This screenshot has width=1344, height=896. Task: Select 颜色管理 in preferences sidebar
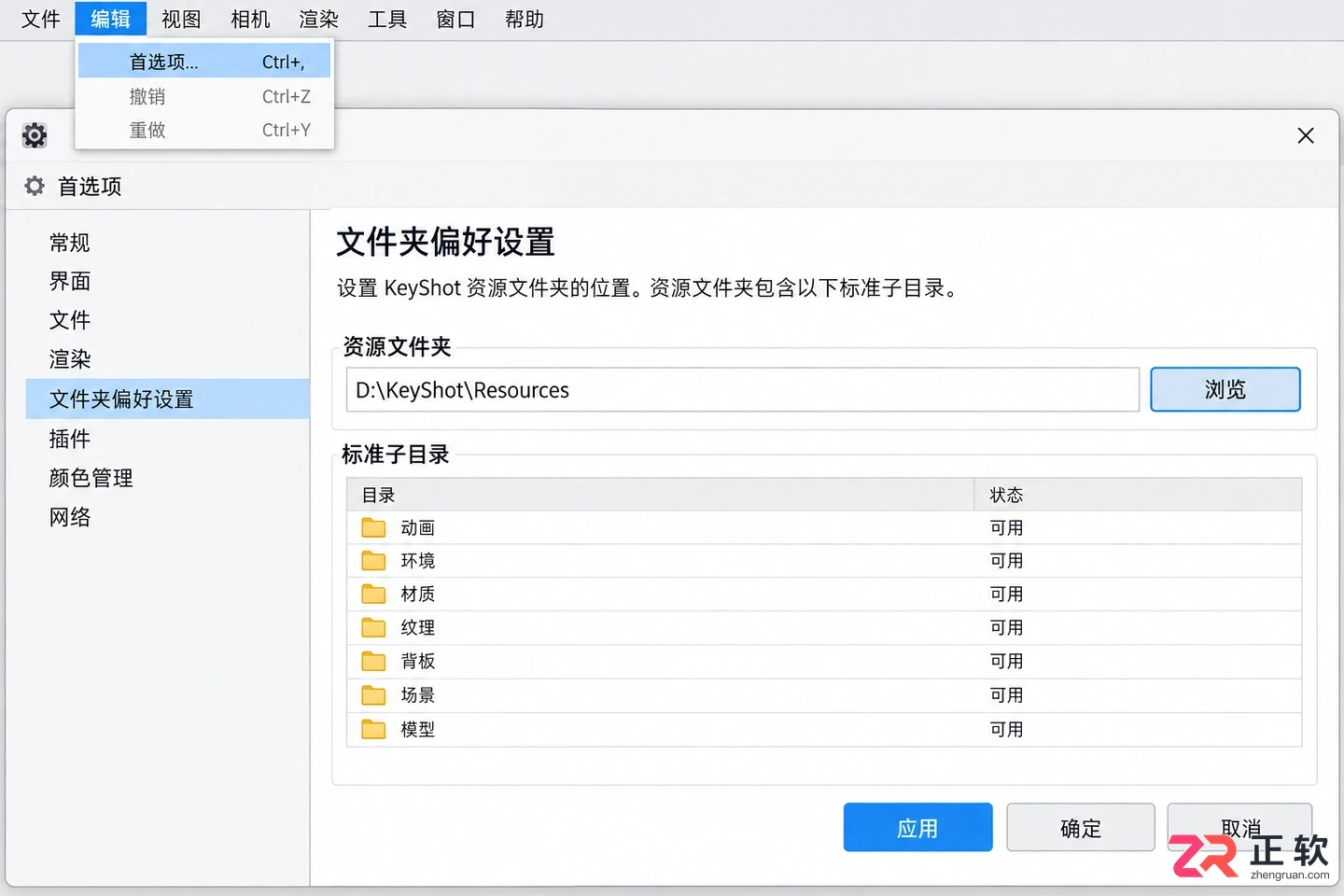91,478
